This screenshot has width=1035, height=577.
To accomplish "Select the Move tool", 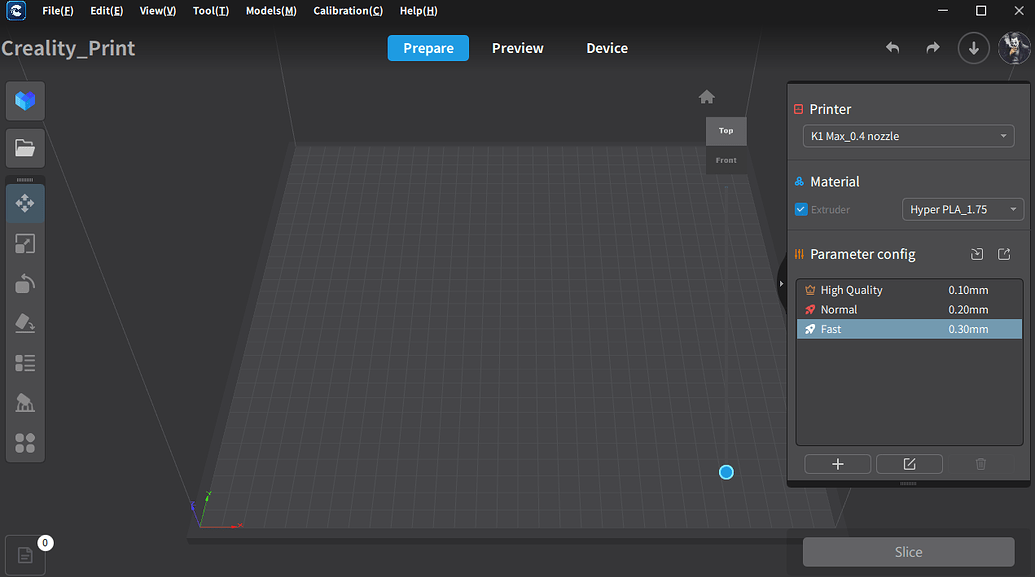I will pos(24,203).
